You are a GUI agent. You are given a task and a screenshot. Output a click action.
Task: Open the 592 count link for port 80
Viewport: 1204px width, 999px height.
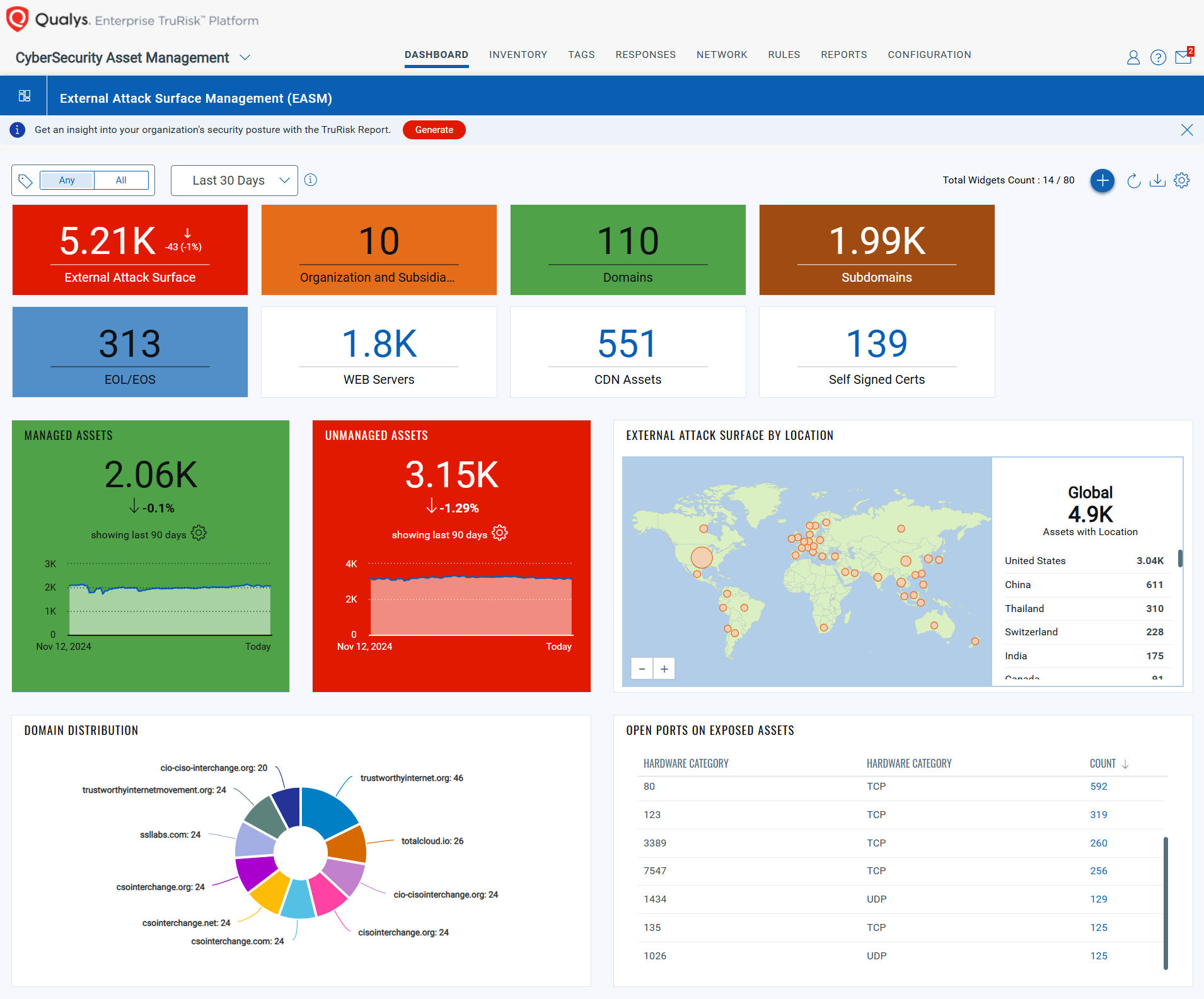tap(1098, 787)
